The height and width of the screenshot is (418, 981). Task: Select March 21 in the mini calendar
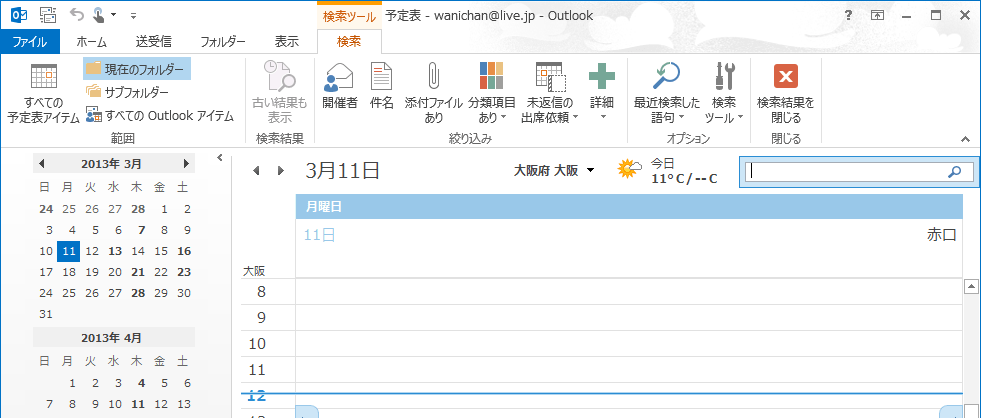point(138,272)
